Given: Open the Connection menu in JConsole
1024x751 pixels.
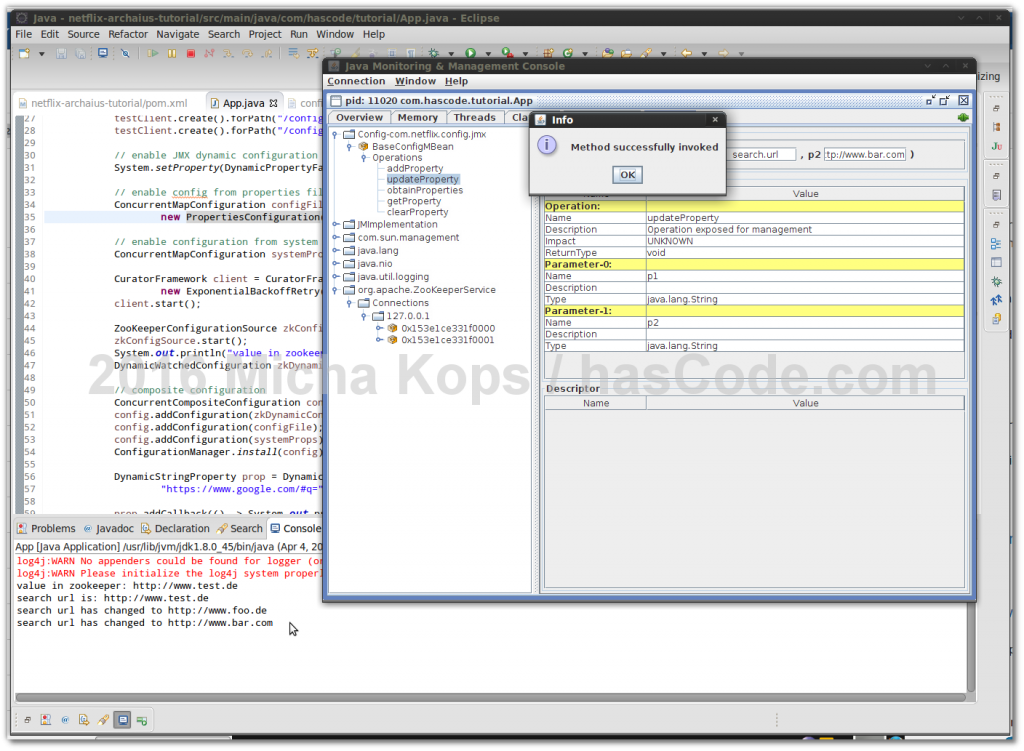Looking at the screenshot, I should [x=356, y=81].
